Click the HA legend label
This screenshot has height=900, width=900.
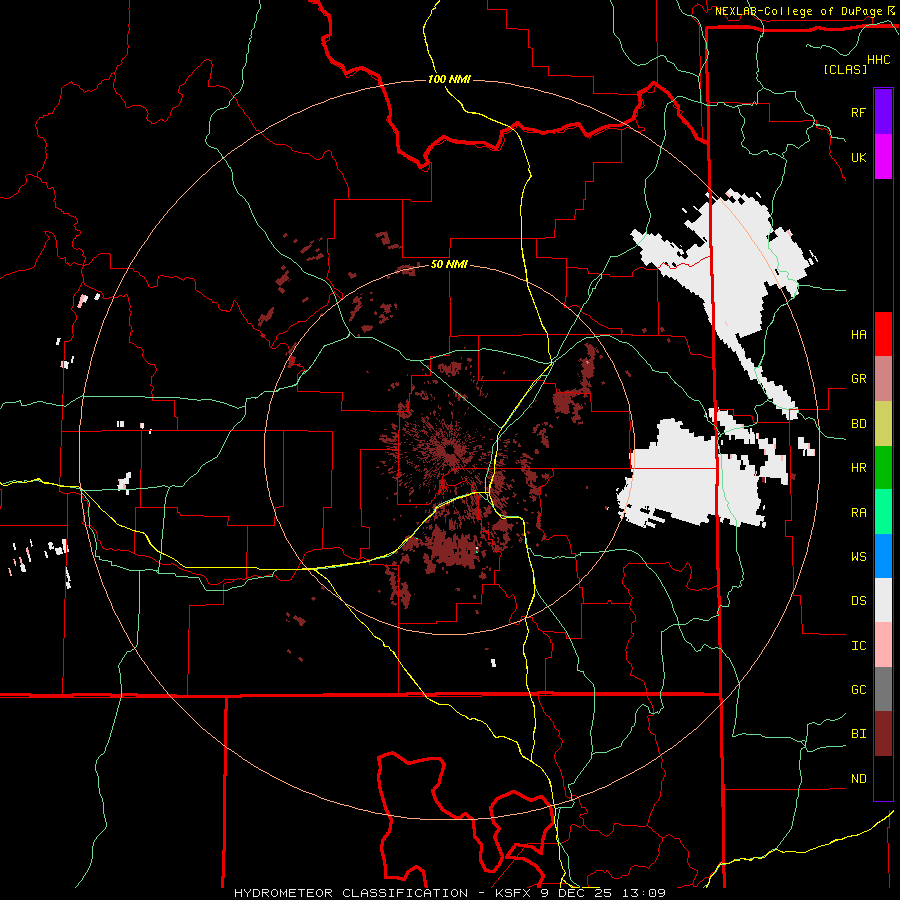858,334
